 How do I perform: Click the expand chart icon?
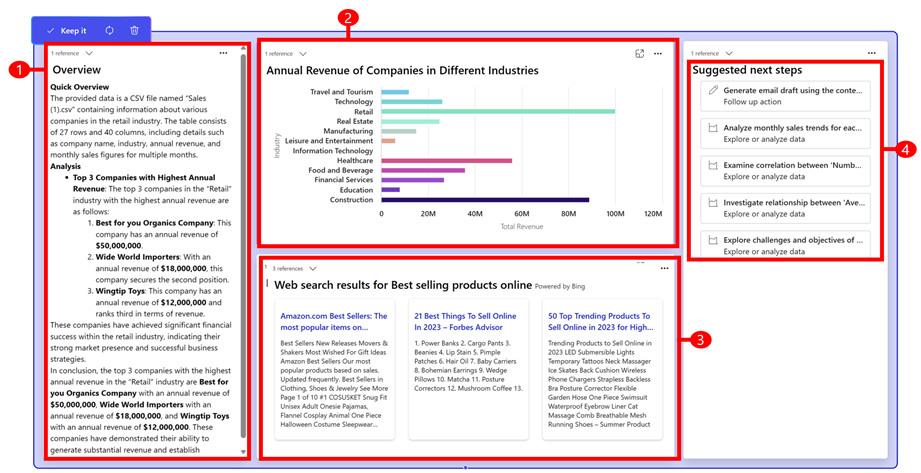coord(640,54)
